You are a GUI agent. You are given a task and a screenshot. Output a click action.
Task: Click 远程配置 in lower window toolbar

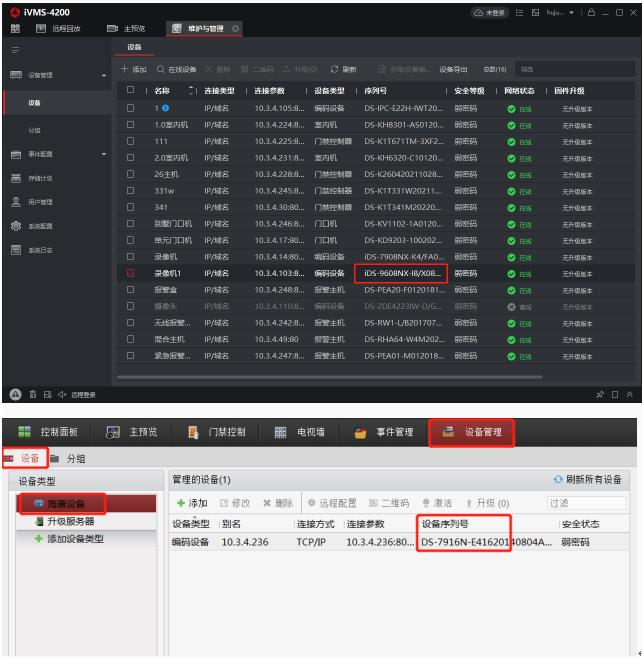[x=332, y=503]
